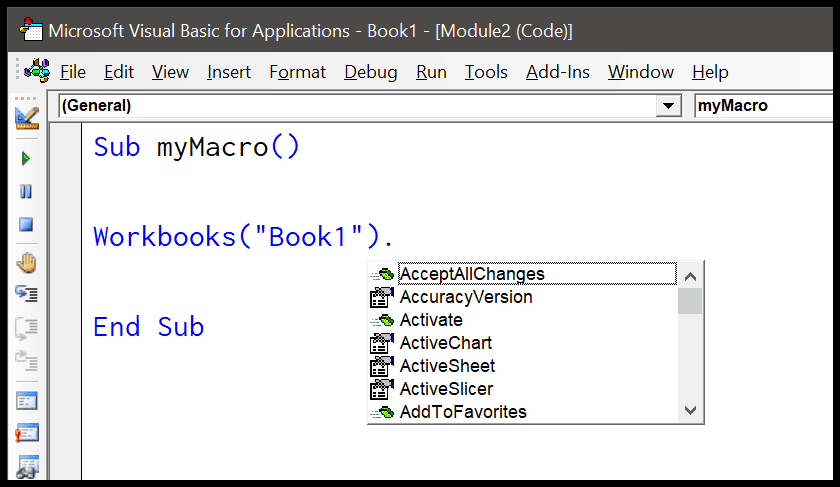840x487 pixels.
Task: Expand the (General) object dropdown arrow
Action: [668, 106]
